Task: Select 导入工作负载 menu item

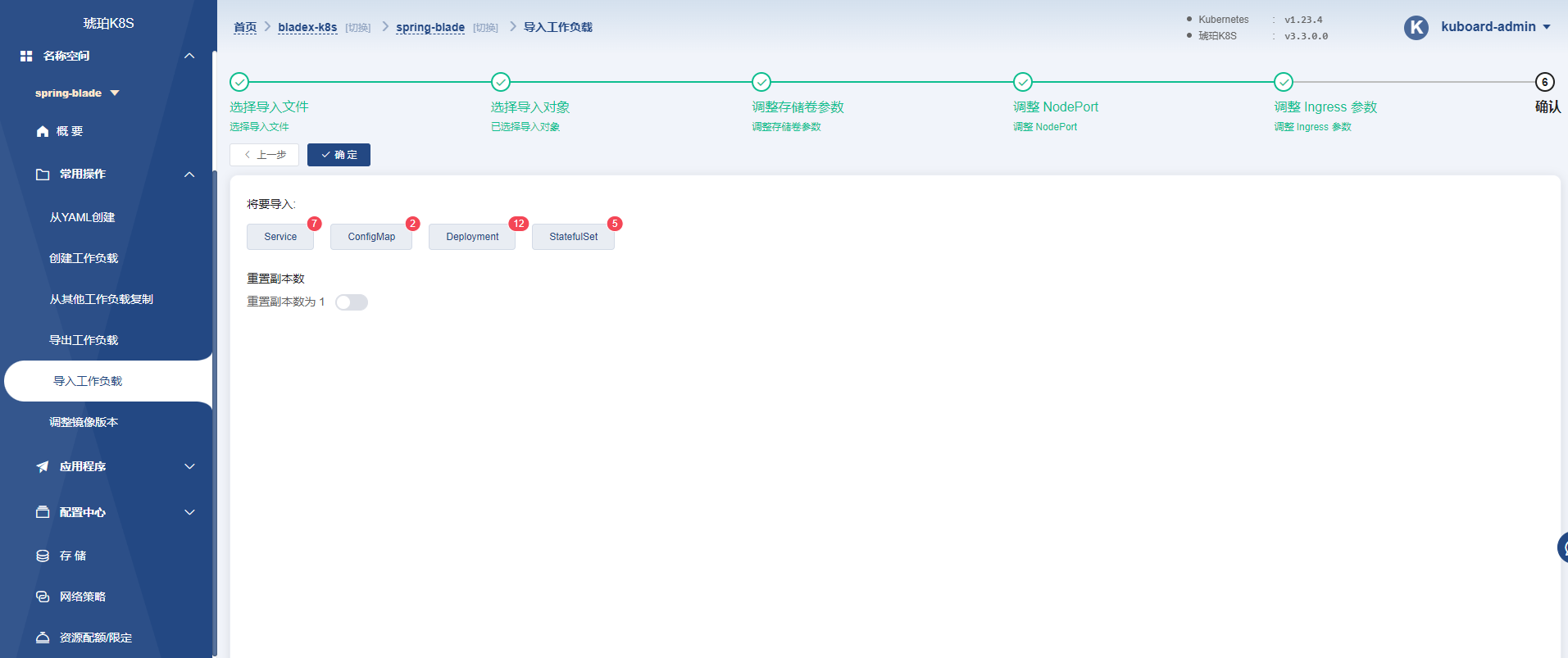Action: 108,381
